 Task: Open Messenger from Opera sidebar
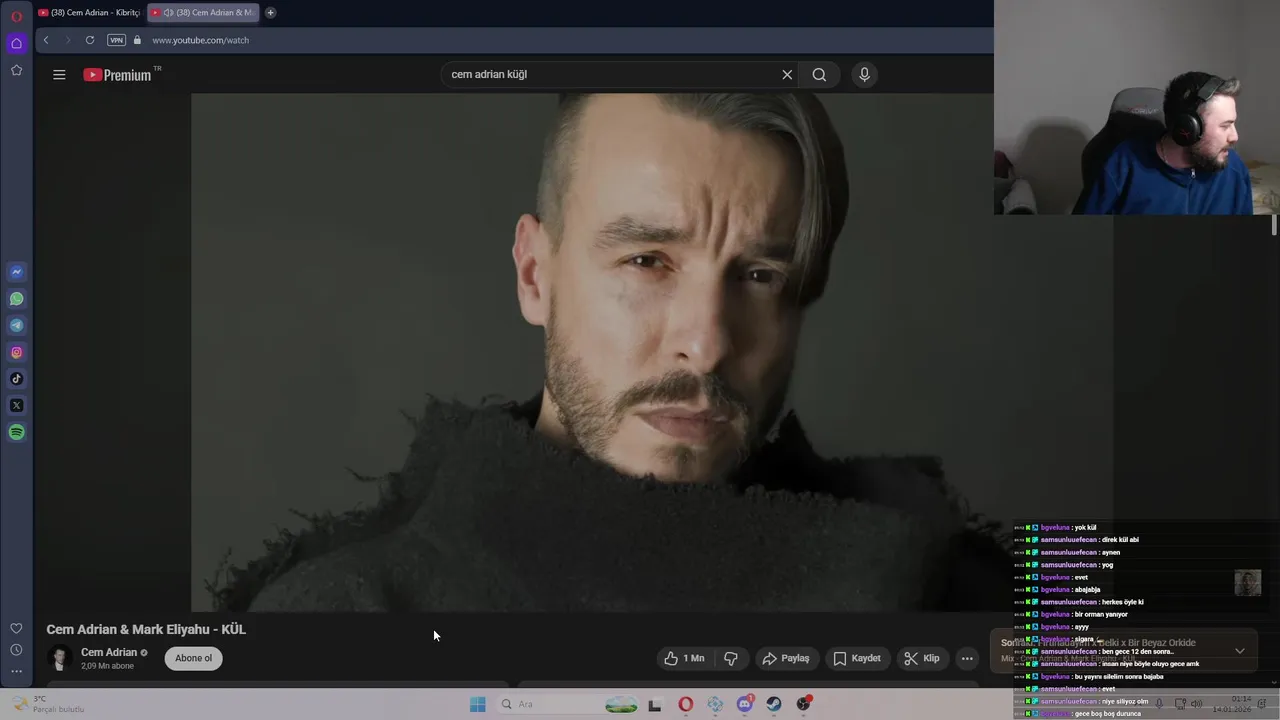tap(16, 272)
